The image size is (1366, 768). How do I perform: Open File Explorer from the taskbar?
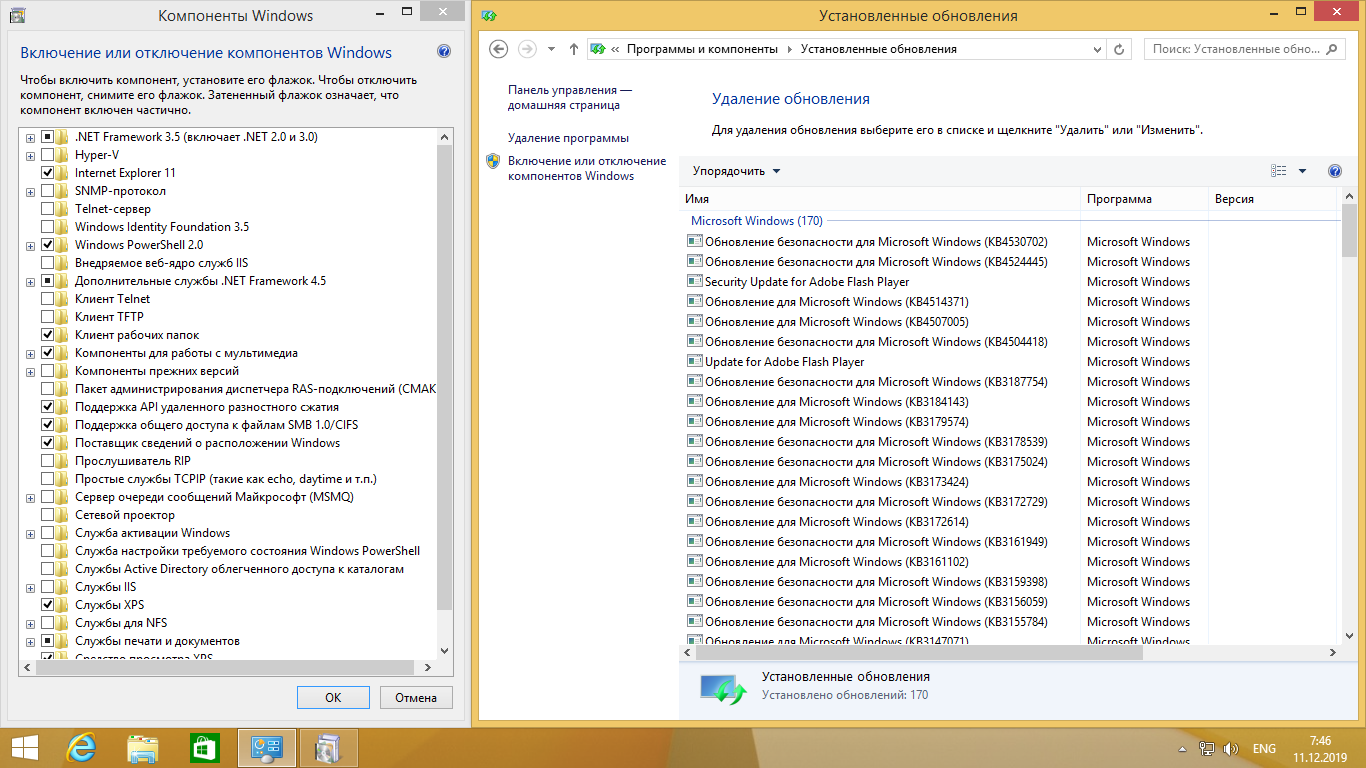coord(143,748)
